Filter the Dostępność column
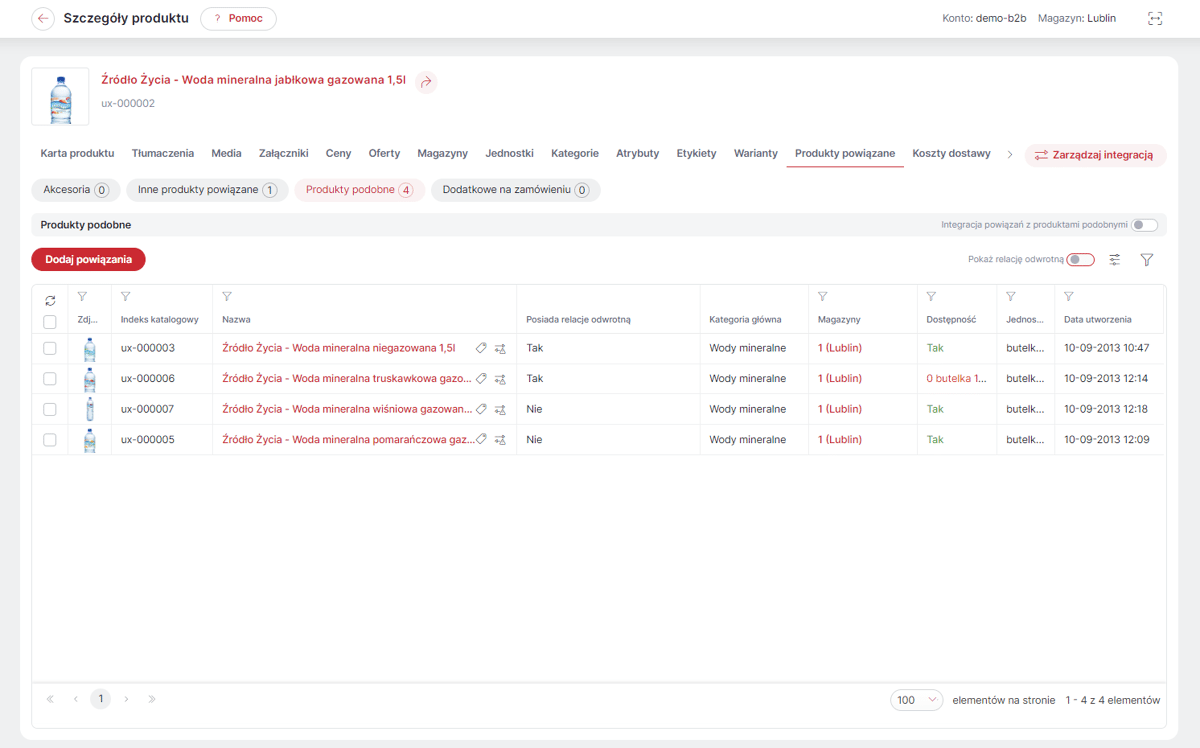1200x748 pixels. coord(931,297)
